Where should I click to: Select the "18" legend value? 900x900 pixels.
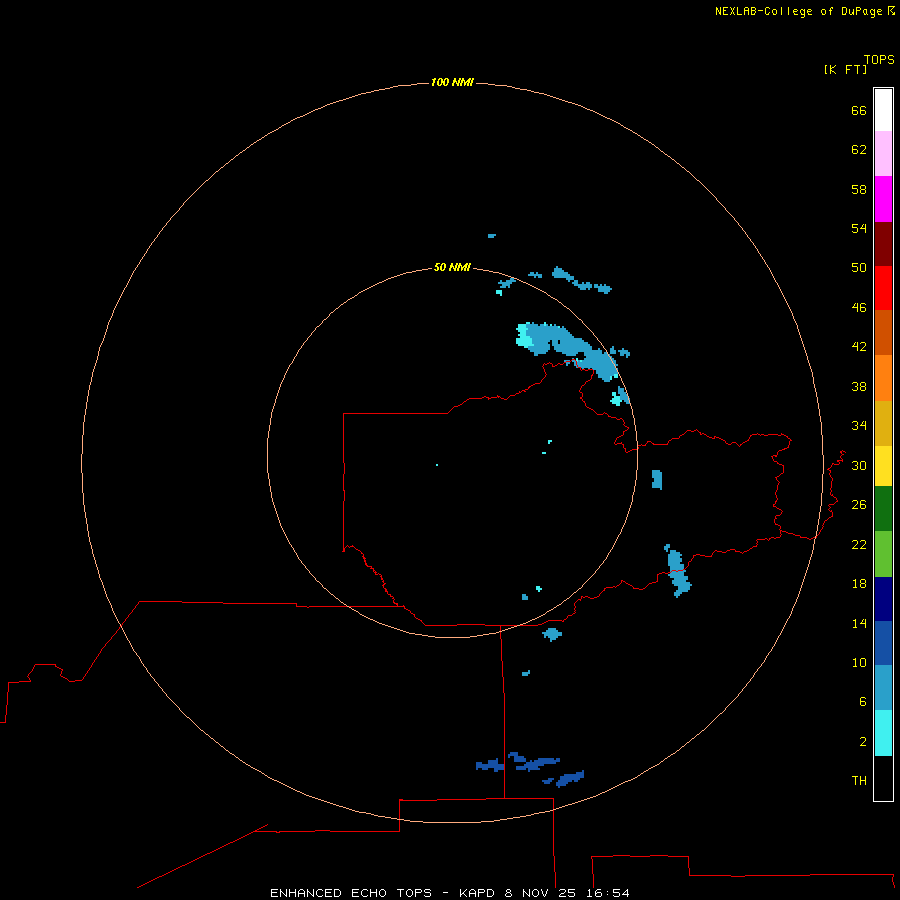[859, 584]
